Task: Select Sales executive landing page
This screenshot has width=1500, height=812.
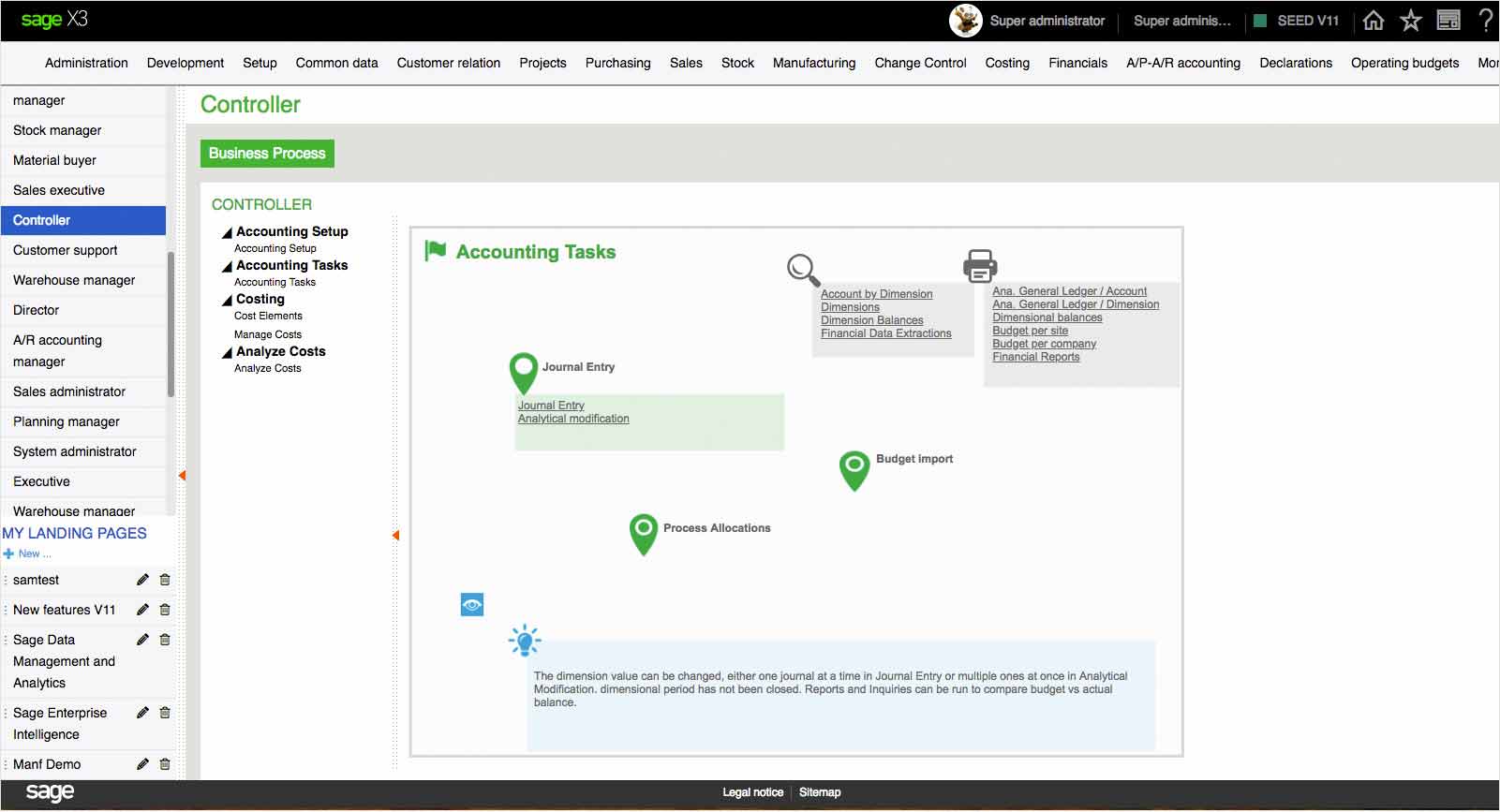Action: 82,190
